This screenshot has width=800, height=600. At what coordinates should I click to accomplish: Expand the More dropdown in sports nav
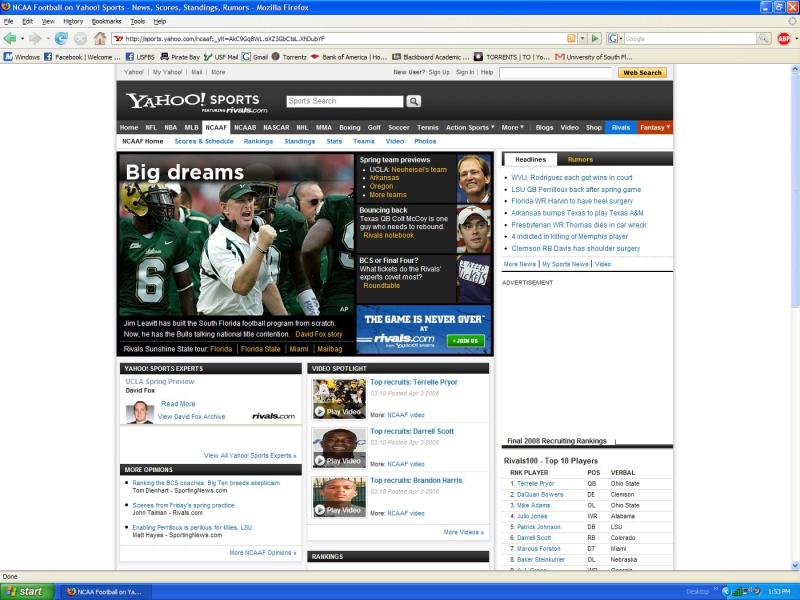pos(513,128)
